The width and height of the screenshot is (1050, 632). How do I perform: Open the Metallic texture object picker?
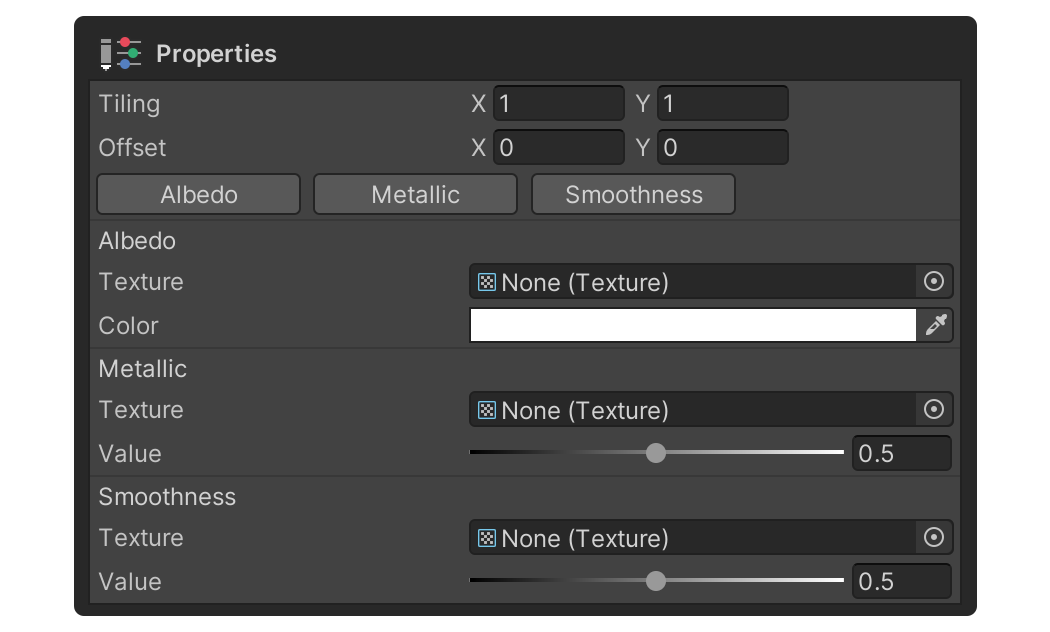pos(932,409)
